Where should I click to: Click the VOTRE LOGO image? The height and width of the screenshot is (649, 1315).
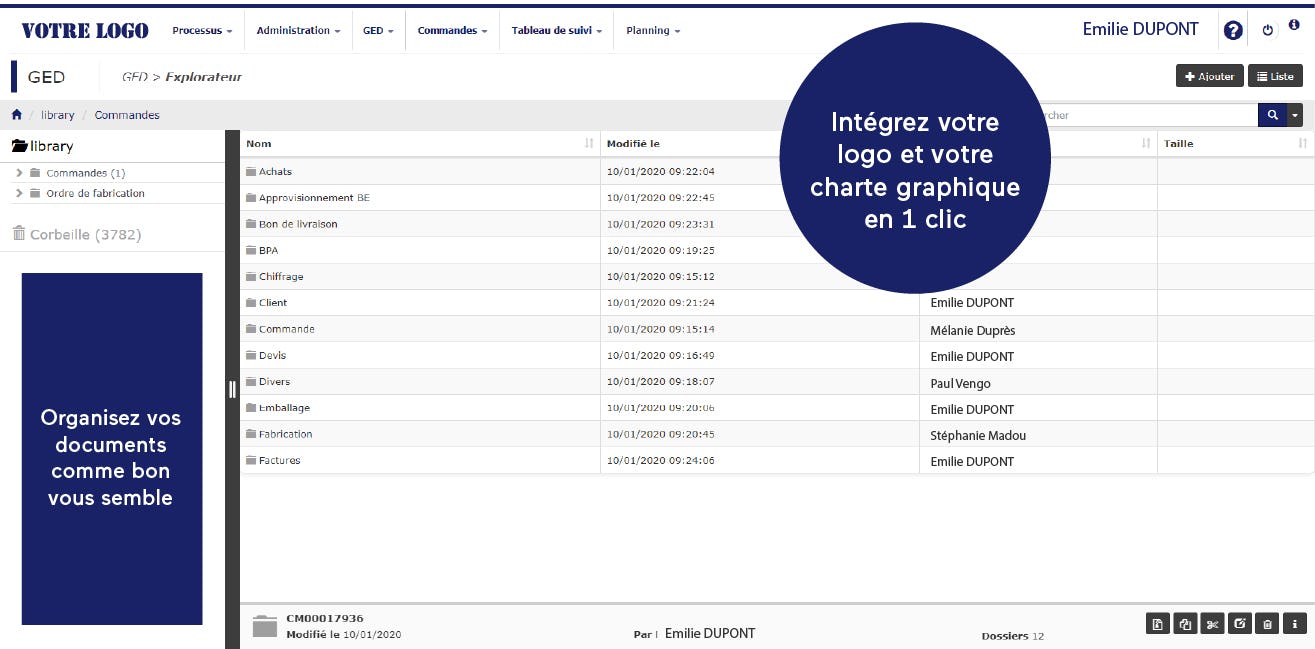point(85,31)
